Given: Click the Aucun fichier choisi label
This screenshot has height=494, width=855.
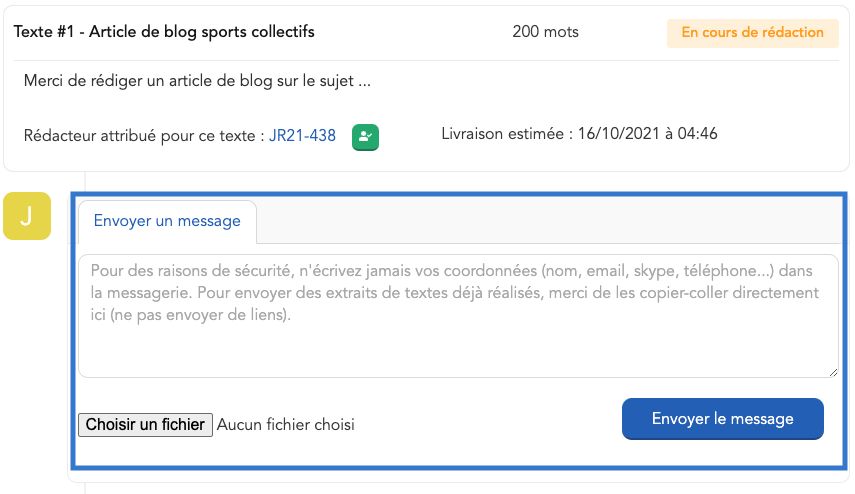Looking at the screenshot, I should pos(286,425).
